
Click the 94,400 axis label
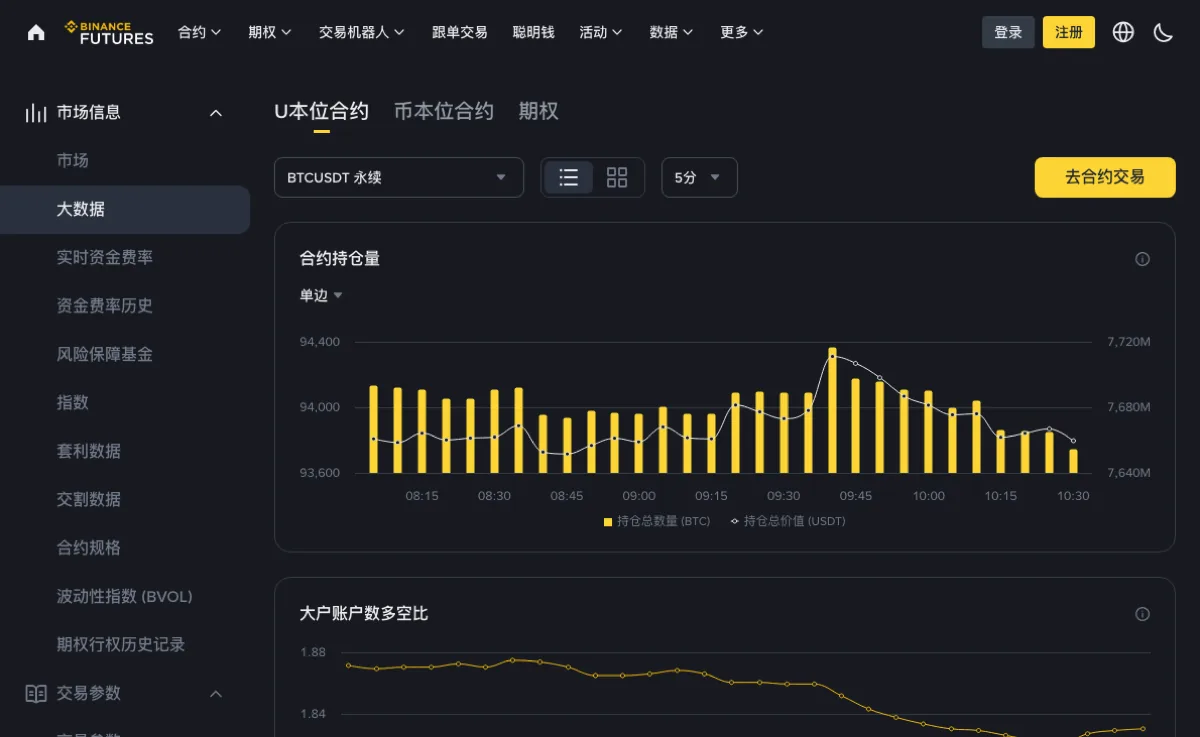pyautogui.click(x=320, y=342)
